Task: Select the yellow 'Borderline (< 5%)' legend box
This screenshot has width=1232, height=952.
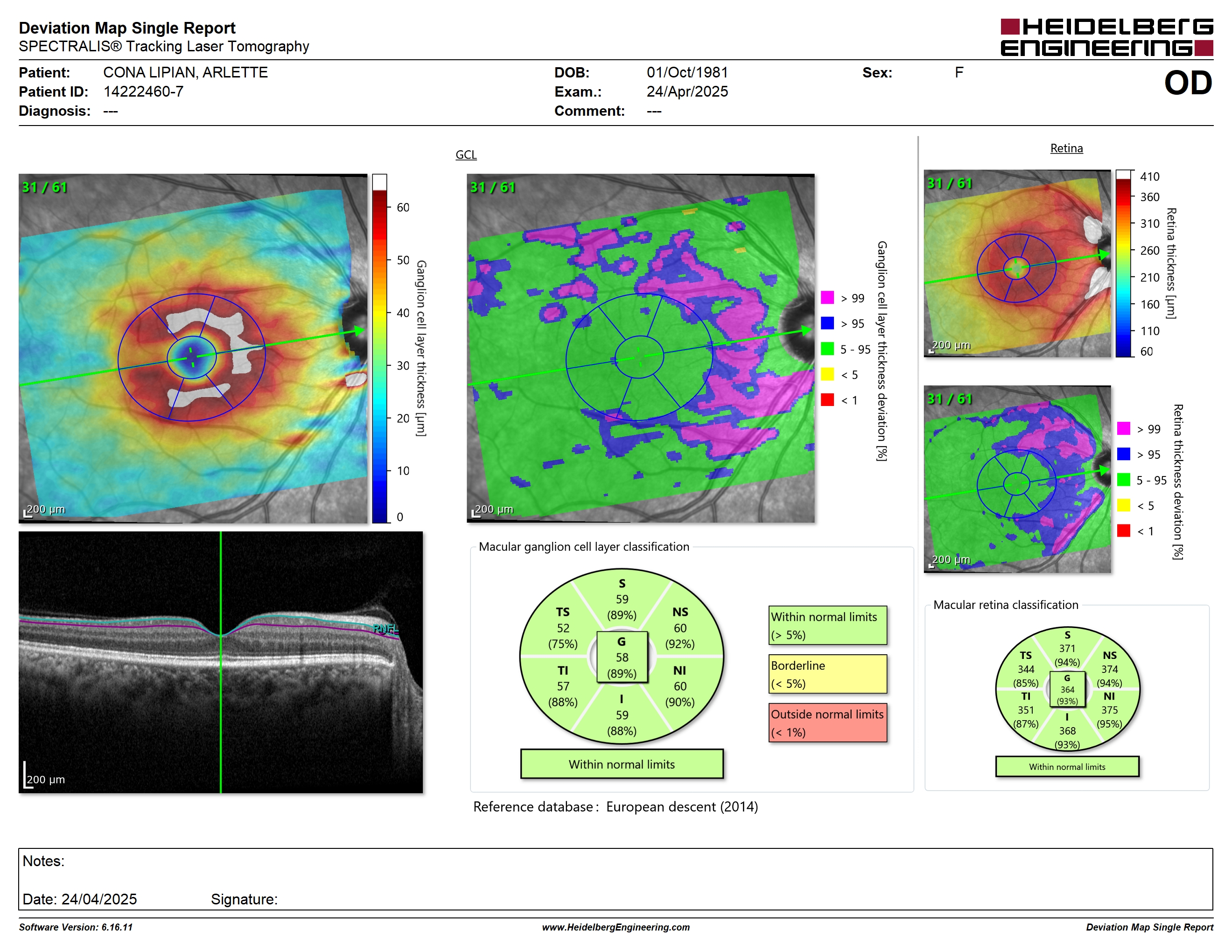Action: pos(827,674)
